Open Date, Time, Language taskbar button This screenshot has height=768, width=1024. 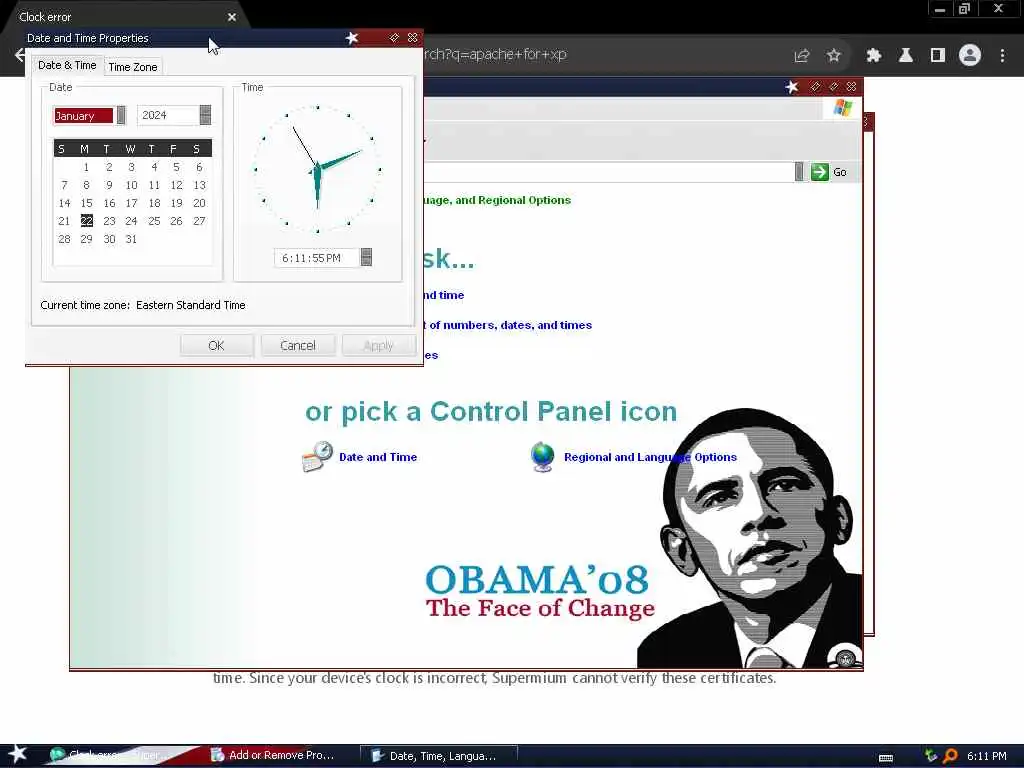coord(439,756)
